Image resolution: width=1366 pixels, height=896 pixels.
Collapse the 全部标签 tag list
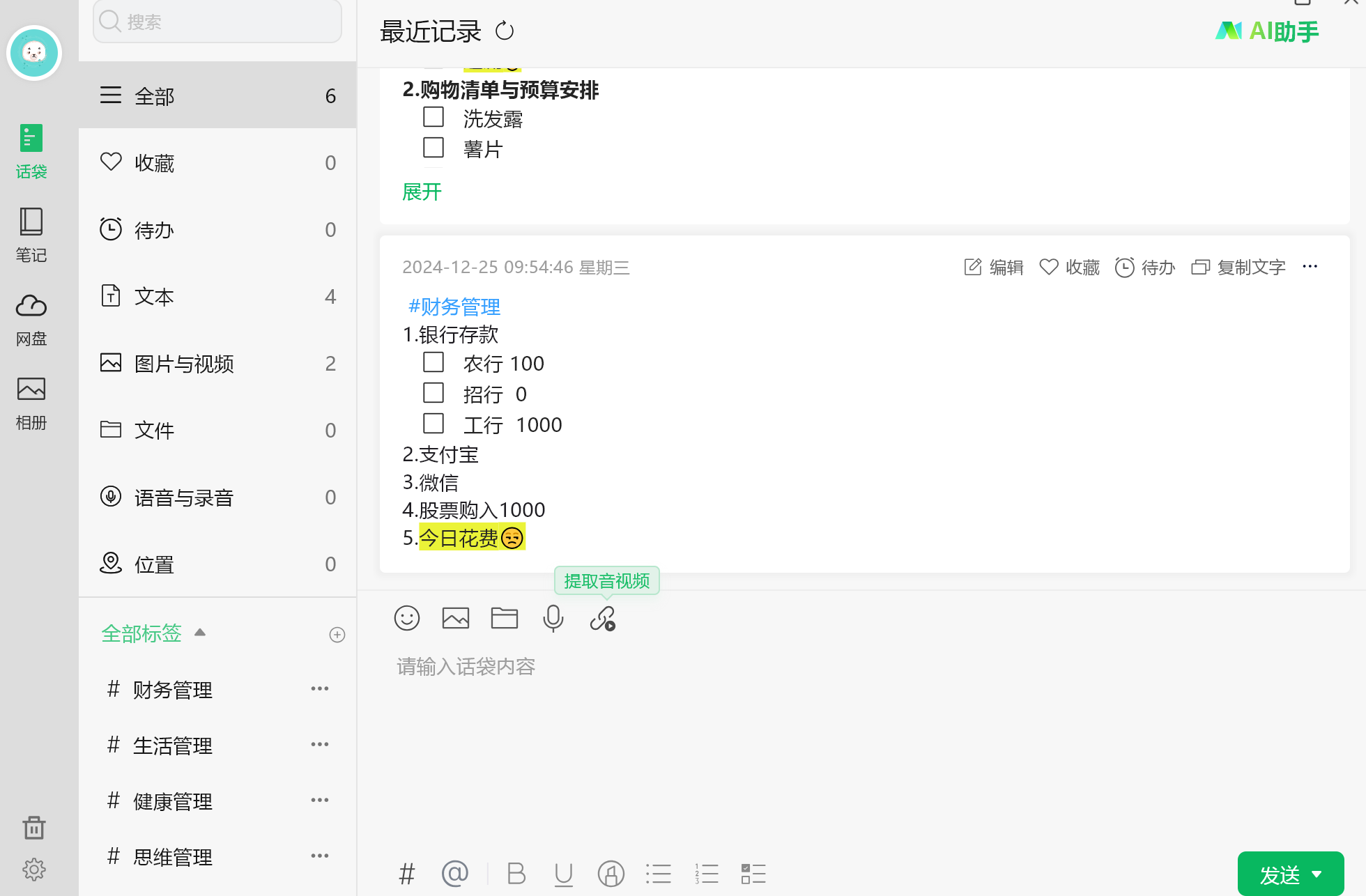point(200,633)
